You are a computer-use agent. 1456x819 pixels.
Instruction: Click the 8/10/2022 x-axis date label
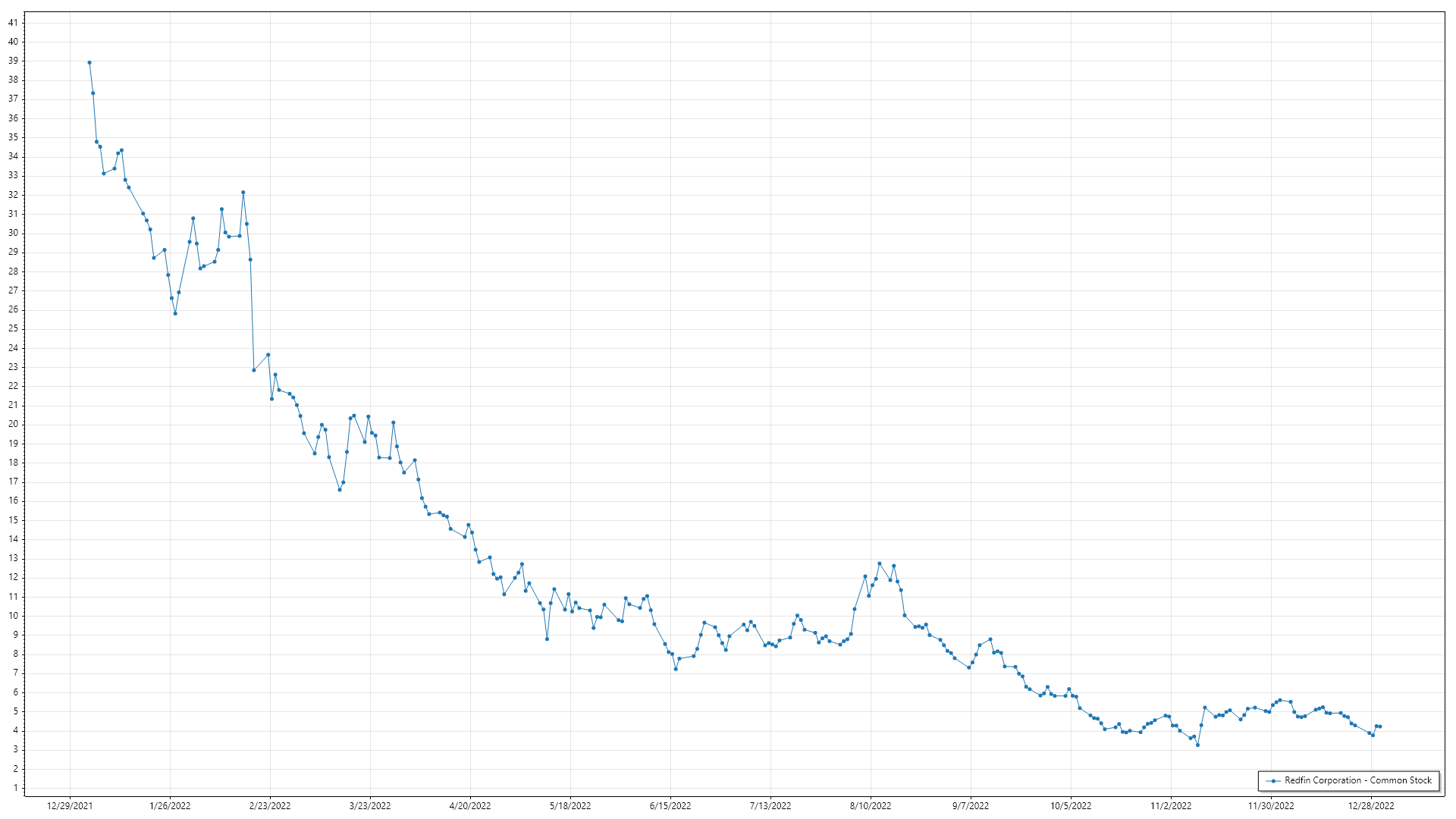tap(871, 806)
